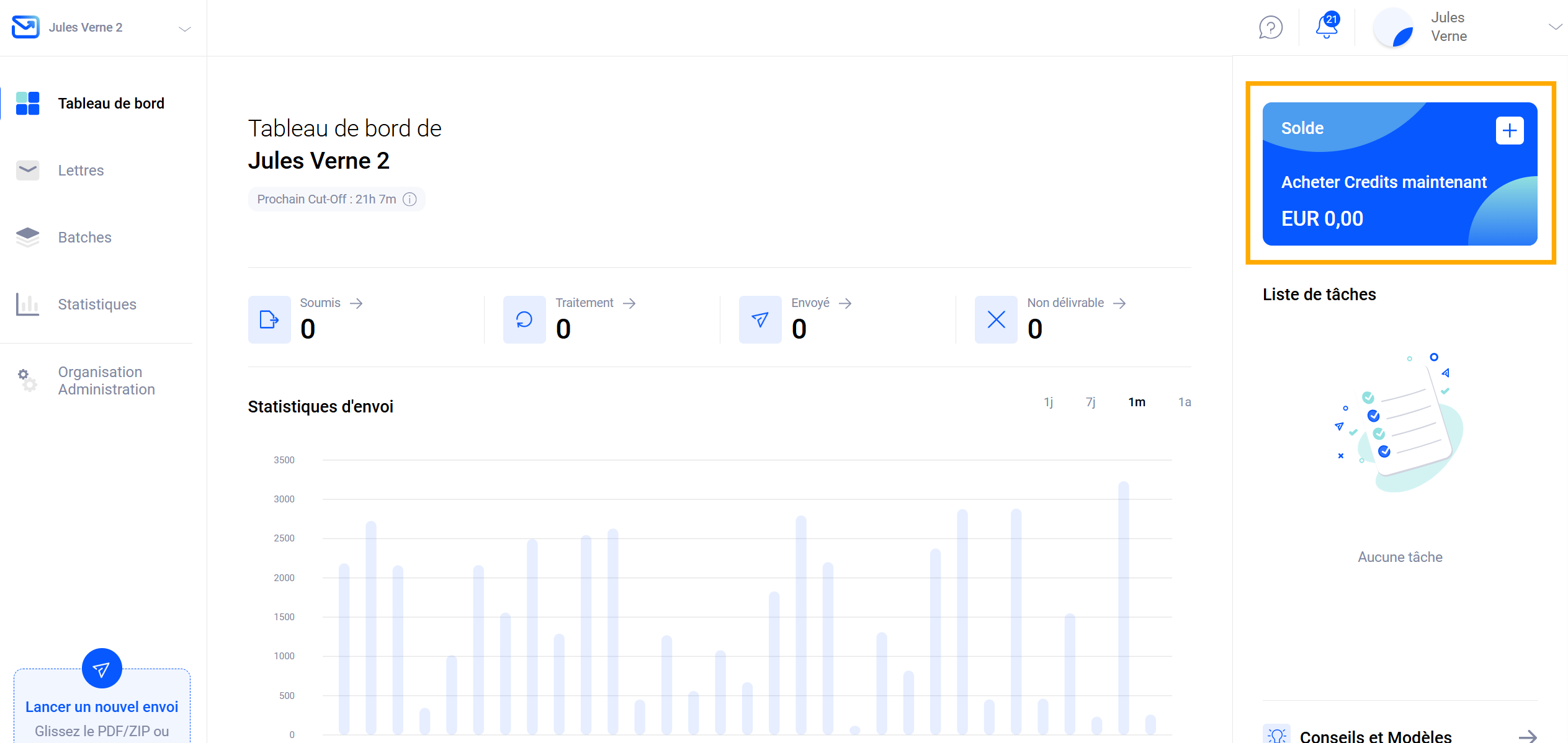
Task: Click the round send icon above new envoi
Action: coord(102,669)
